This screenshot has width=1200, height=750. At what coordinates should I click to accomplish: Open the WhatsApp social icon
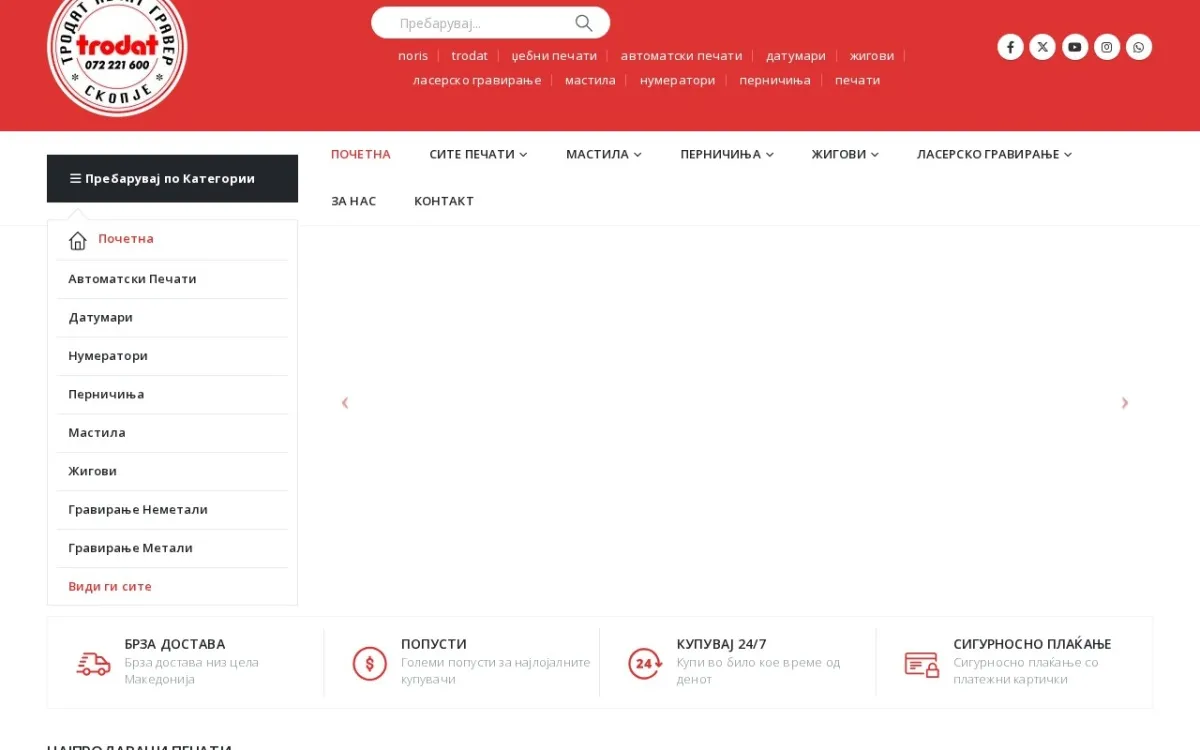pos(1138,47)
